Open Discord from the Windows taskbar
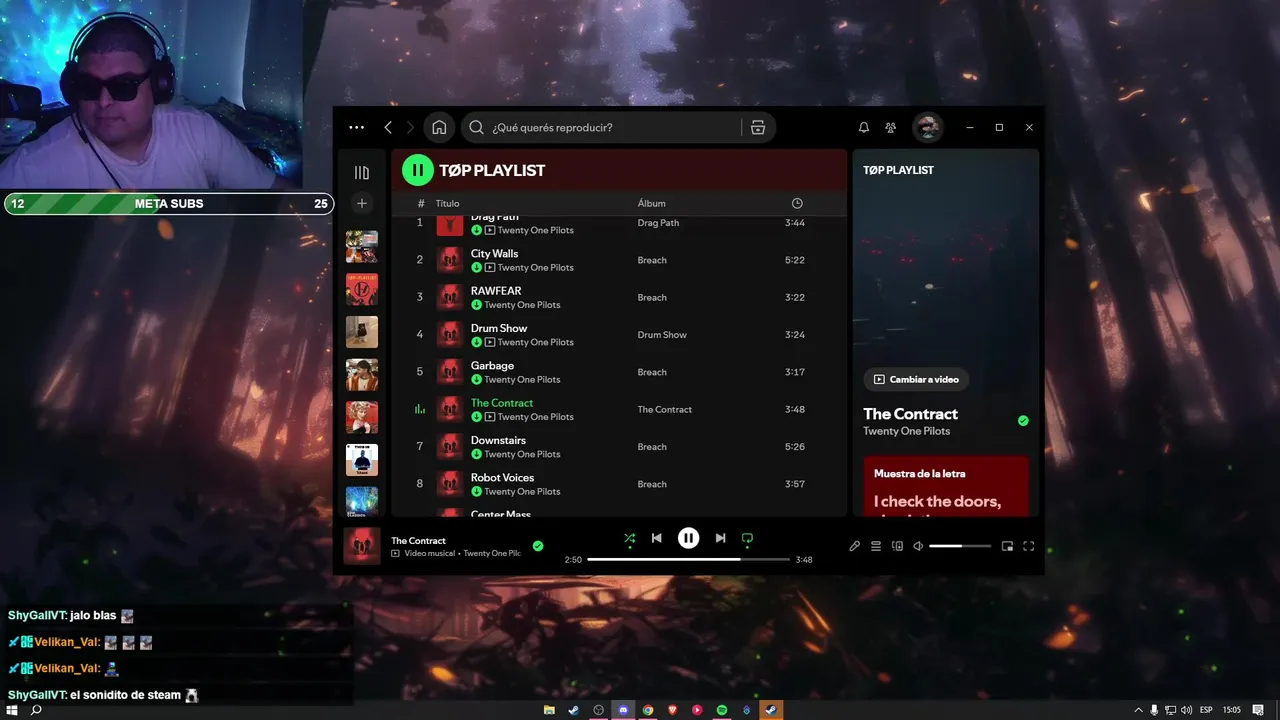Screen dimensions: 1280x720 pyautogui.click(x=623, y=710)
